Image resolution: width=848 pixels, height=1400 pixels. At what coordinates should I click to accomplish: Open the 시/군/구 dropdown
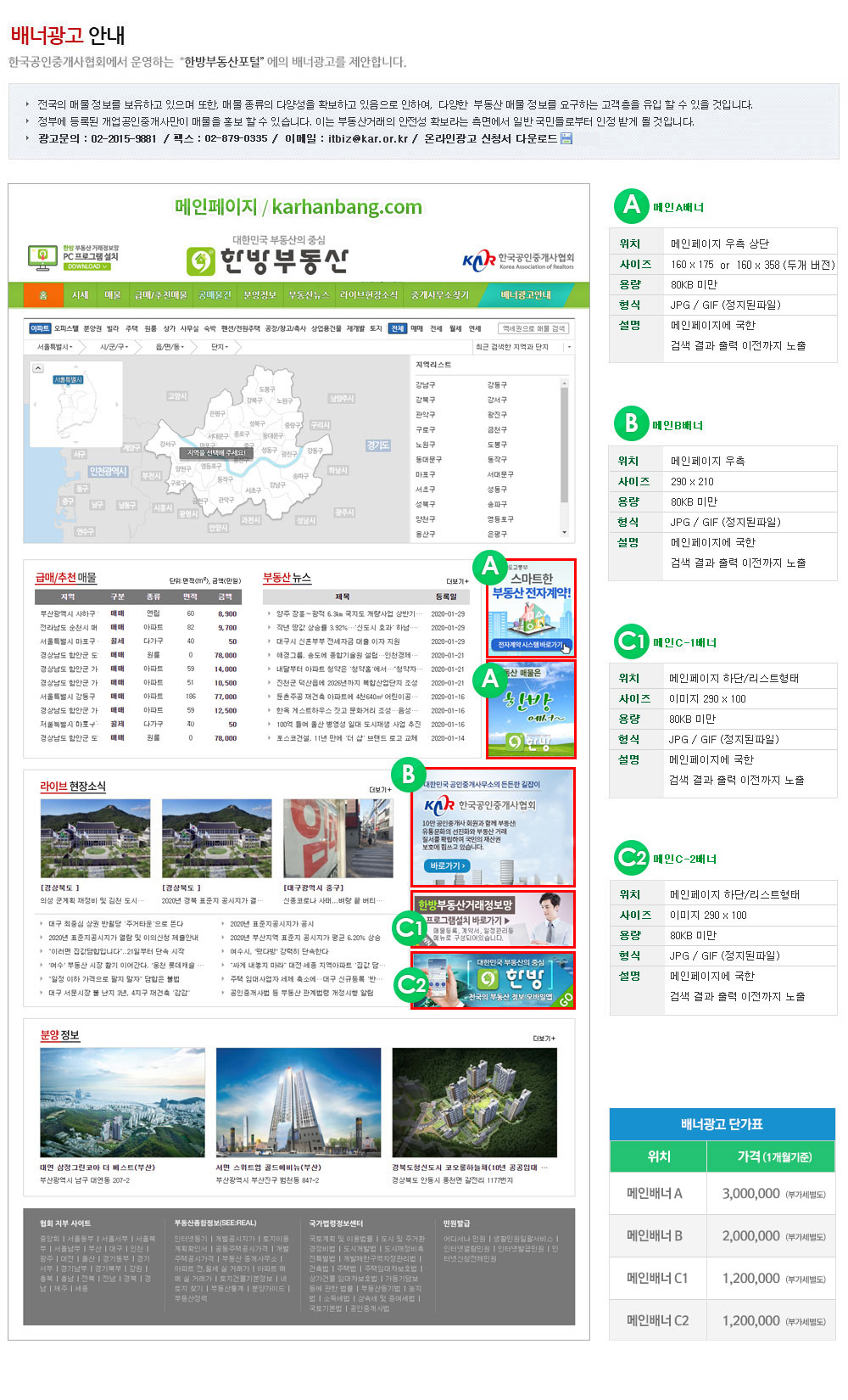pos(114,347)
